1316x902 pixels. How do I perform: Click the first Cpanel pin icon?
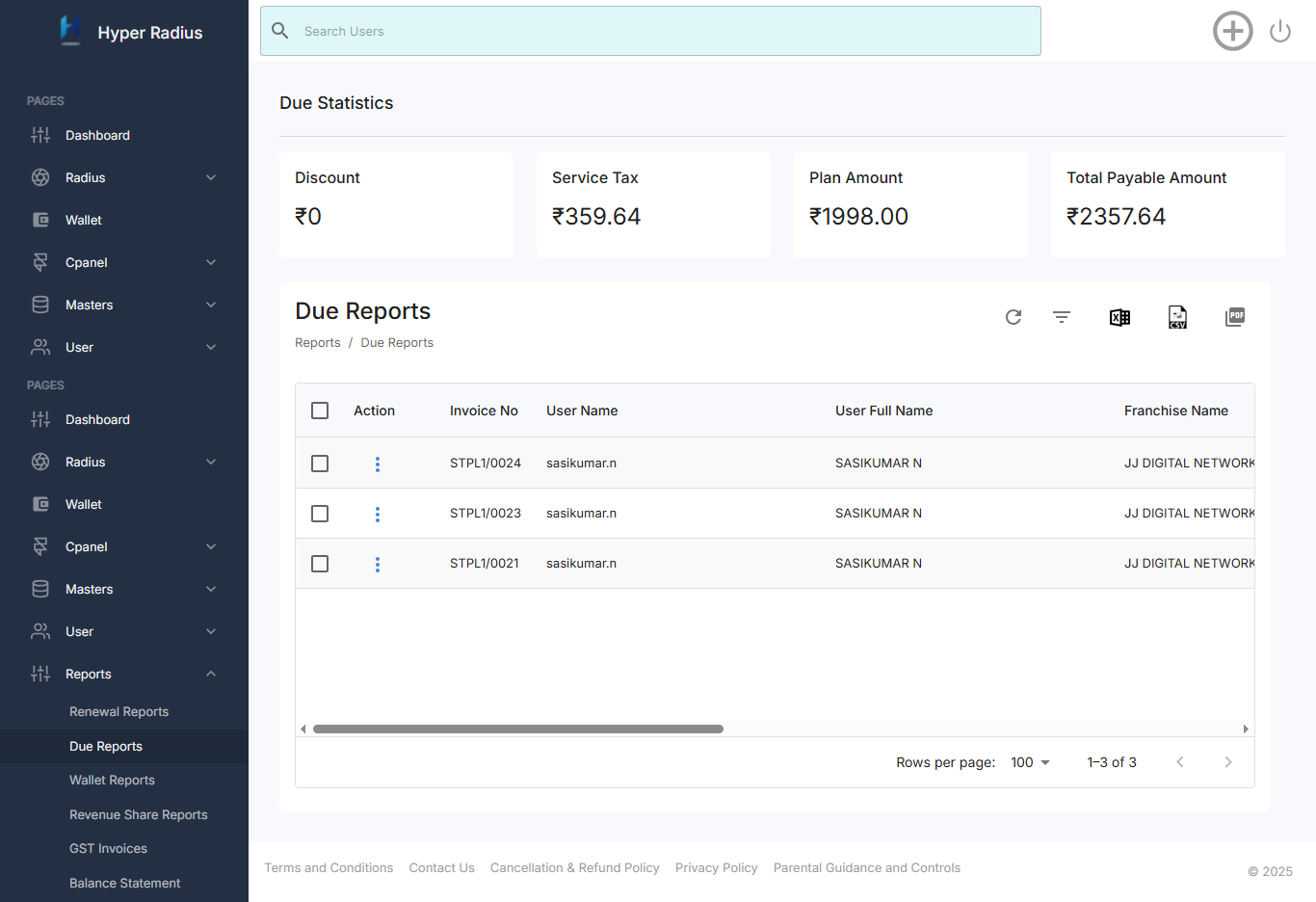(40, 262)
